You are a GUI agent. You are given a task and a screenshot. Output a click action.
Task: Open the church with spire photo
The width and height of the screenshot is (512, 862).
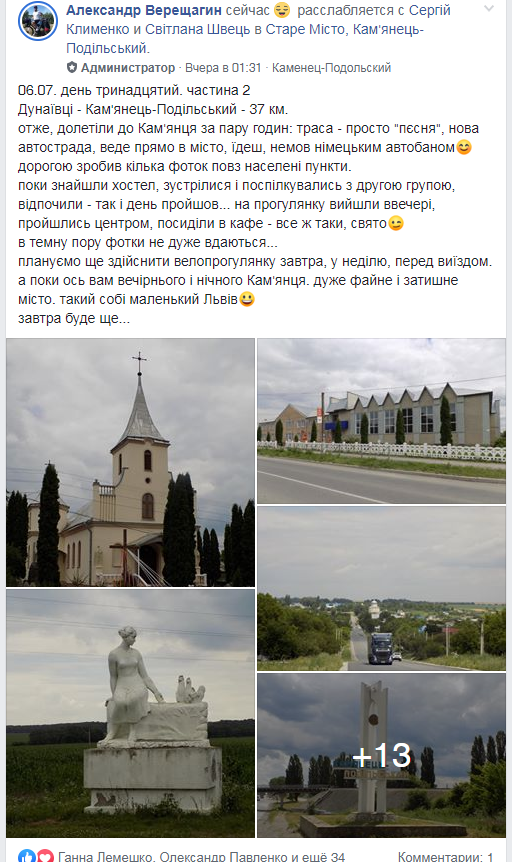[x=130, y=462]
